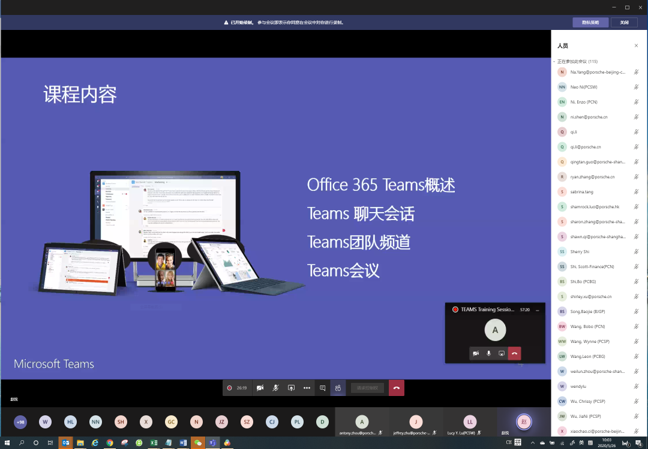Switch to Microsoft Teams taskbar icon
Screen dimensions: 648x449
[x=212, y=443]
